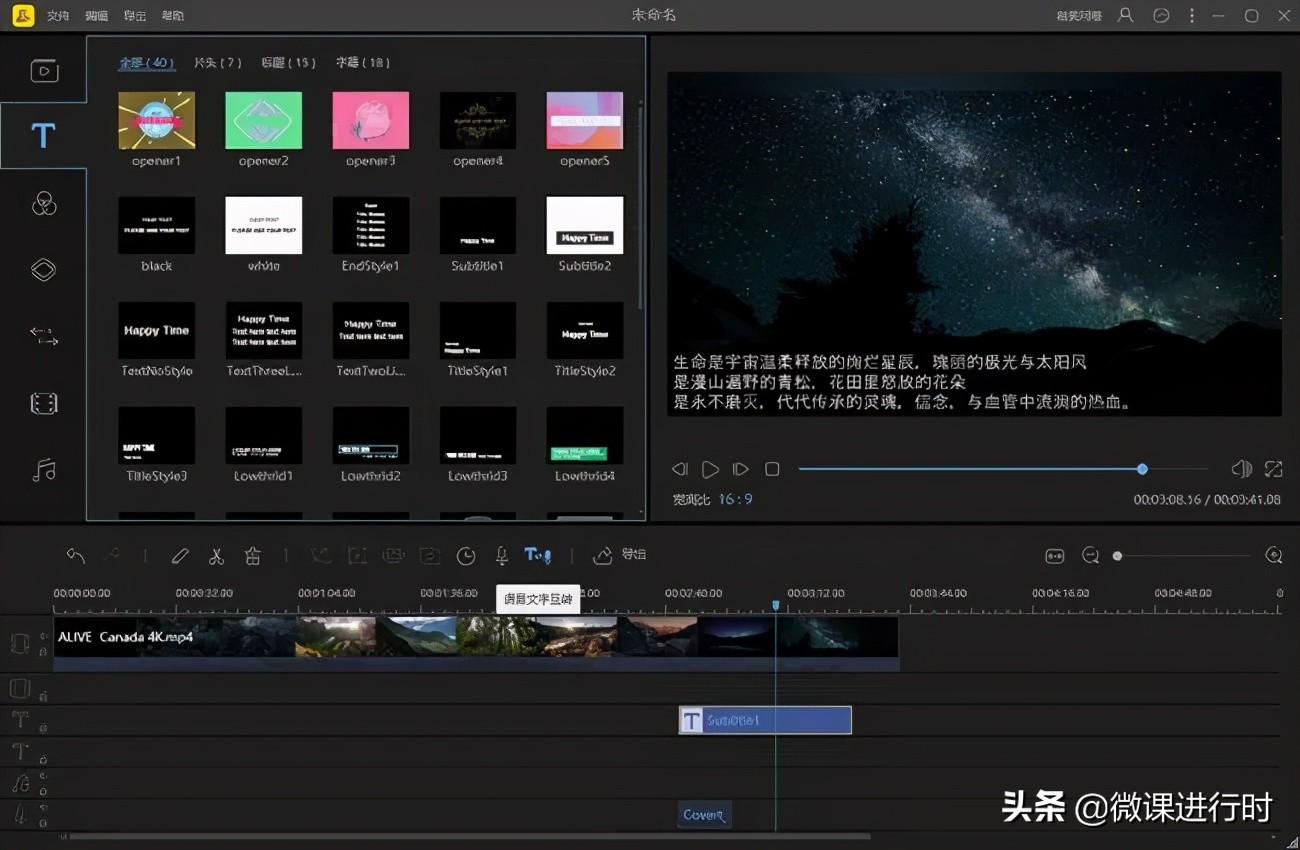This screenshot has width=1300, height=850.
Task: Open the text-to-speech conversion tool
Action: 537,555
